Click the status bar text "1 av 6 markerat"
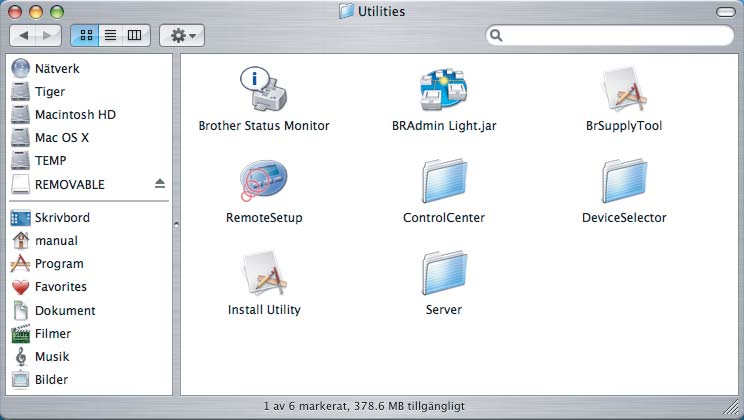This screenshot has height=420, width=744. [x=306, y=406]
